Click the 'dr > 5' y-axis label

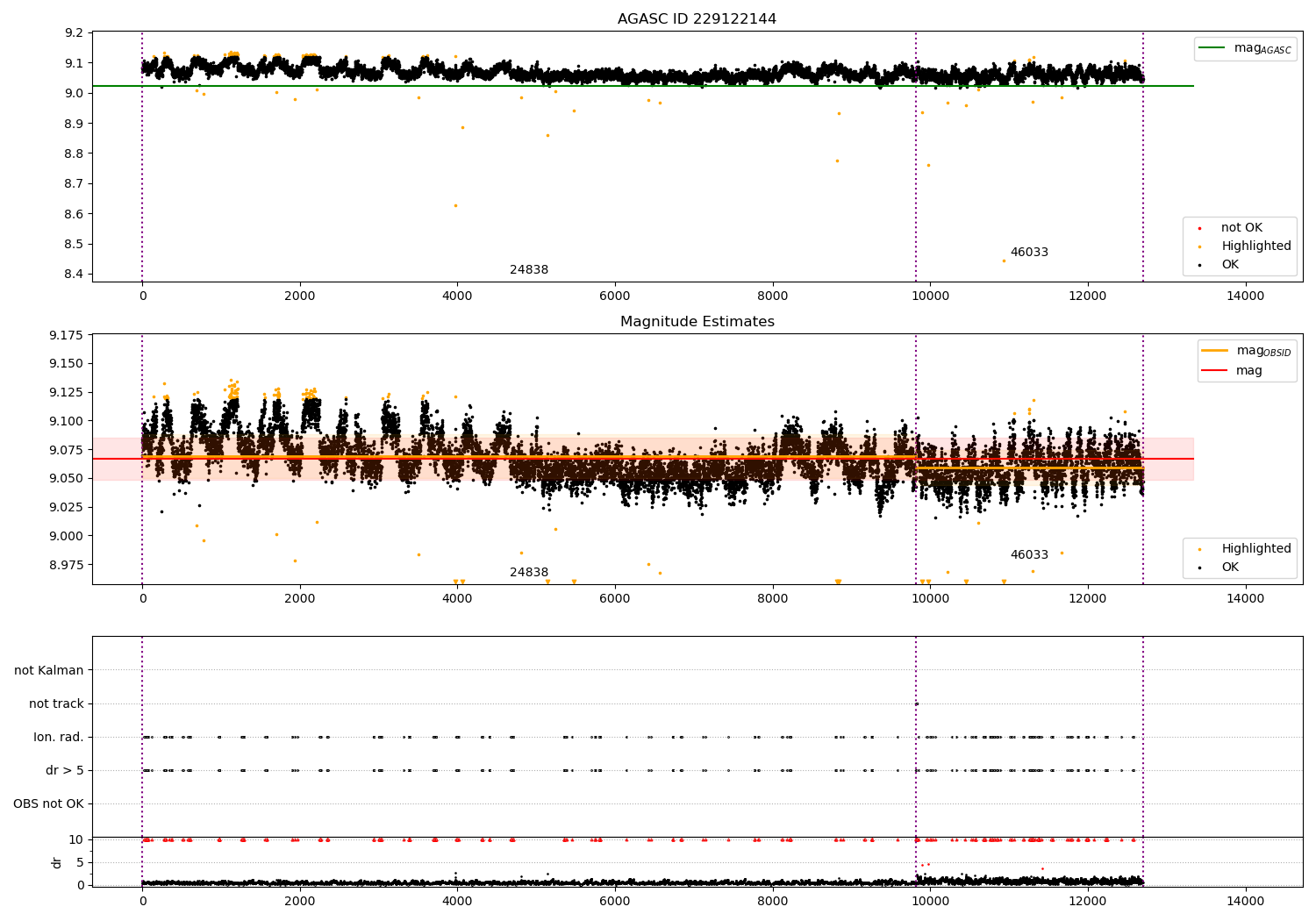point(65,770)
